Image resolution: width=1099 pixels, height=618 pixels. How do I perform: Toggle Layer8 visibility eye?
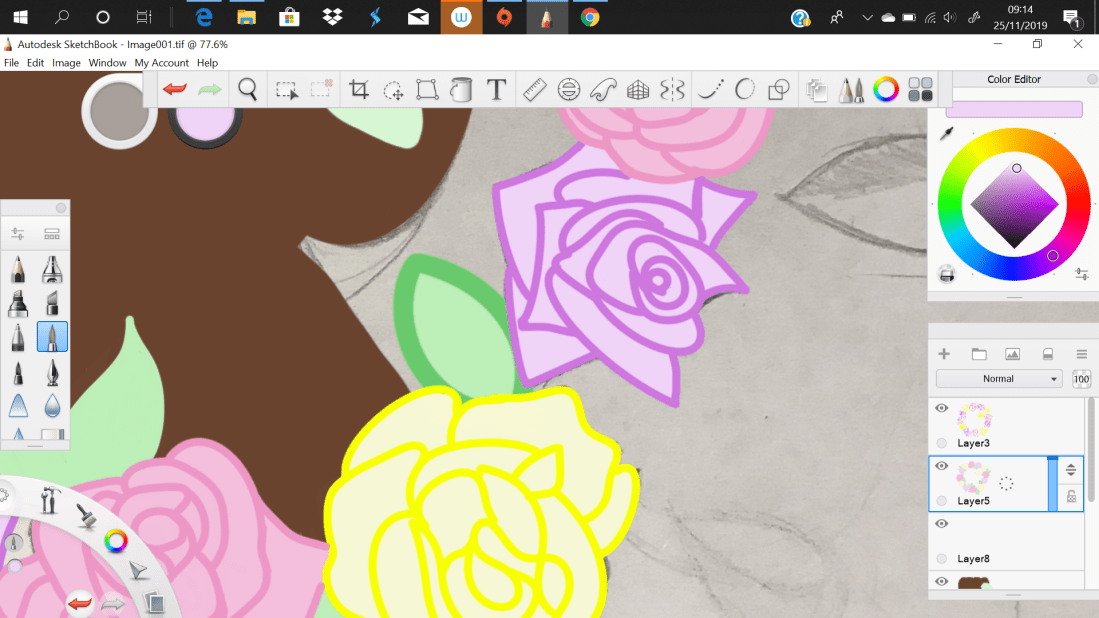[941, 523]
